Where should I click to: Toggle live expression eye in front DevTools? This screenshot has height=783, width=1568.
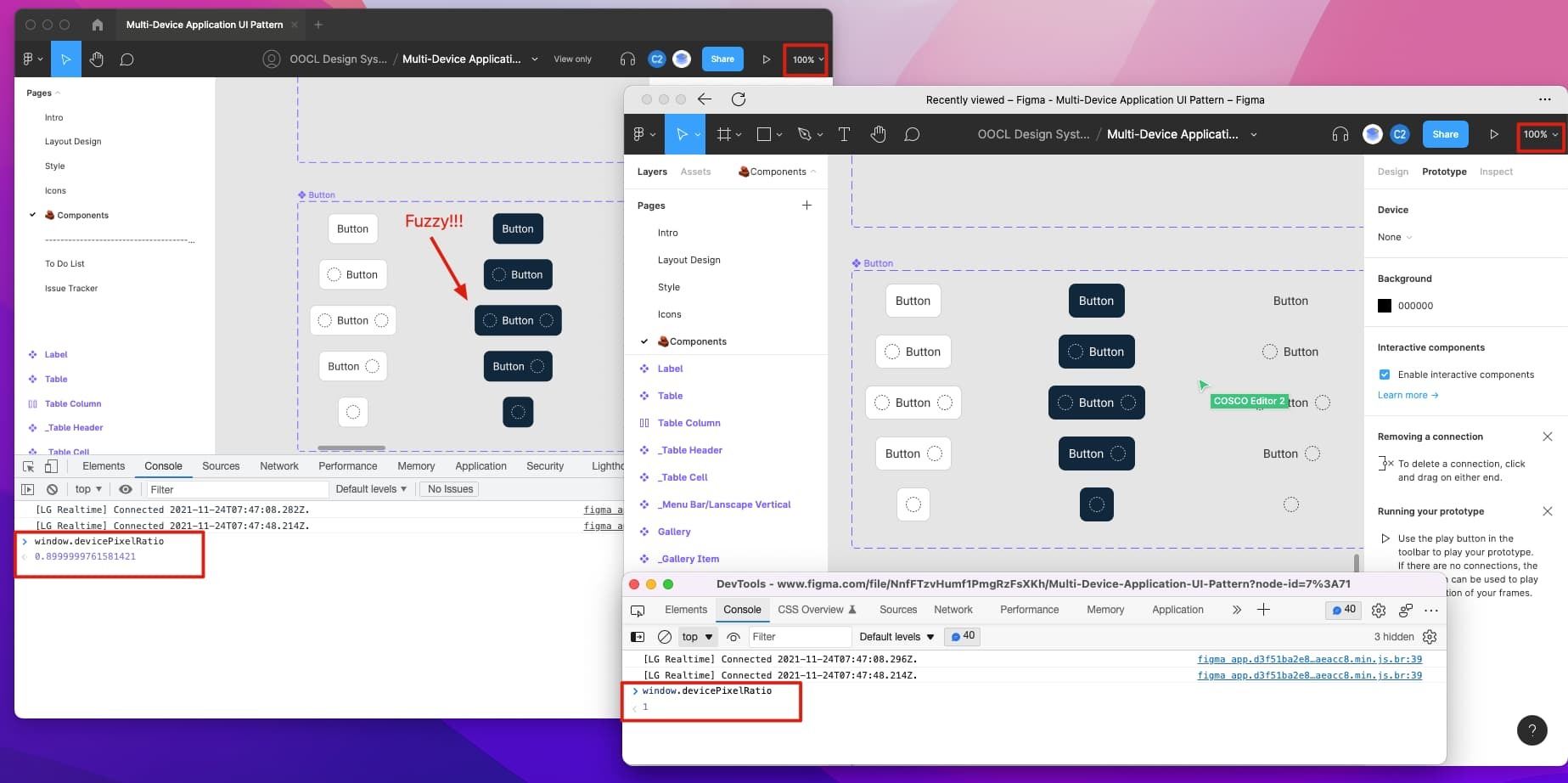733,636
